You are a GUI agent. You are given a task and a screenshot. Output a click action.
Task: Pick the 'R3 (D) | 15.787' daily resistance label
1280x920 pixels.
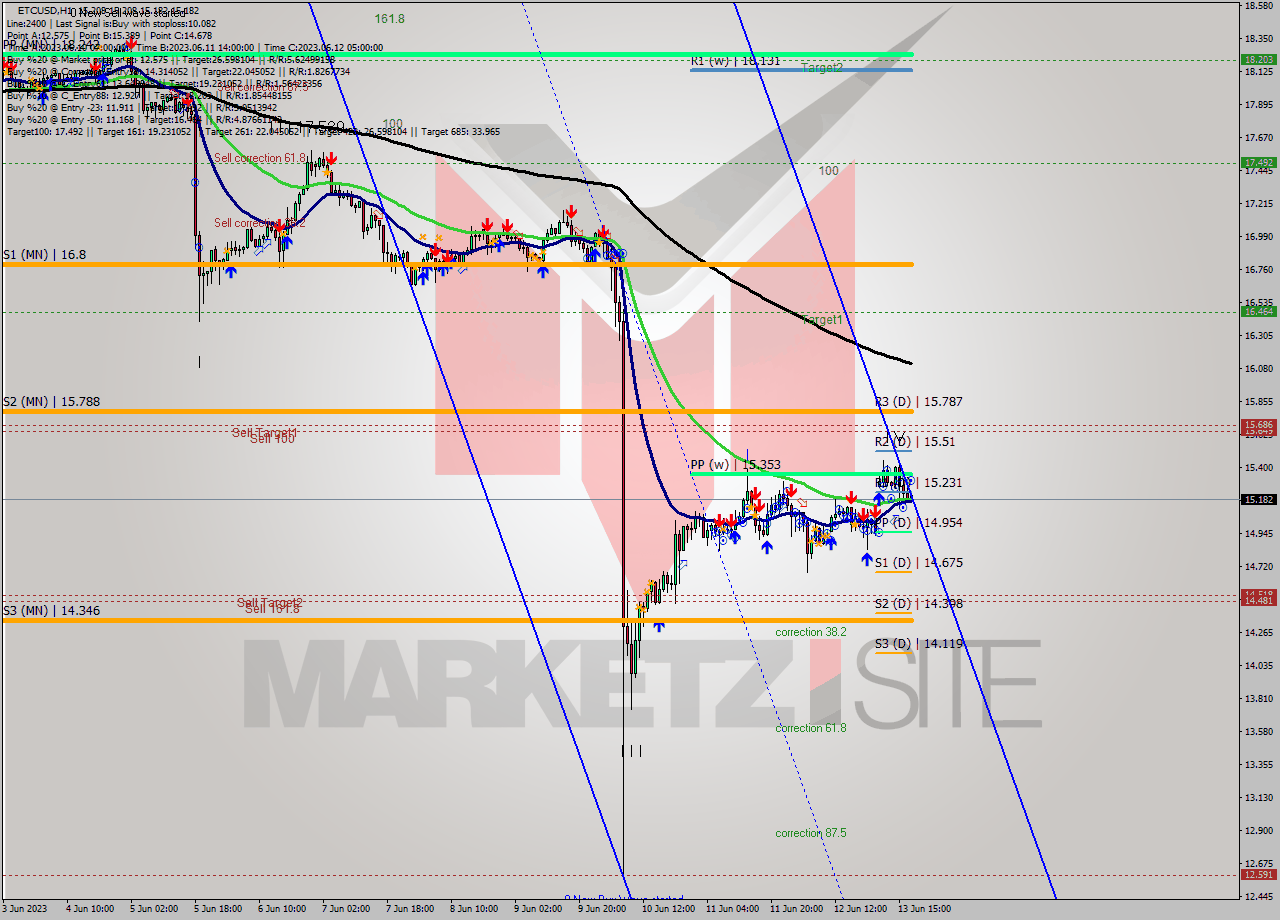(919, 402)
